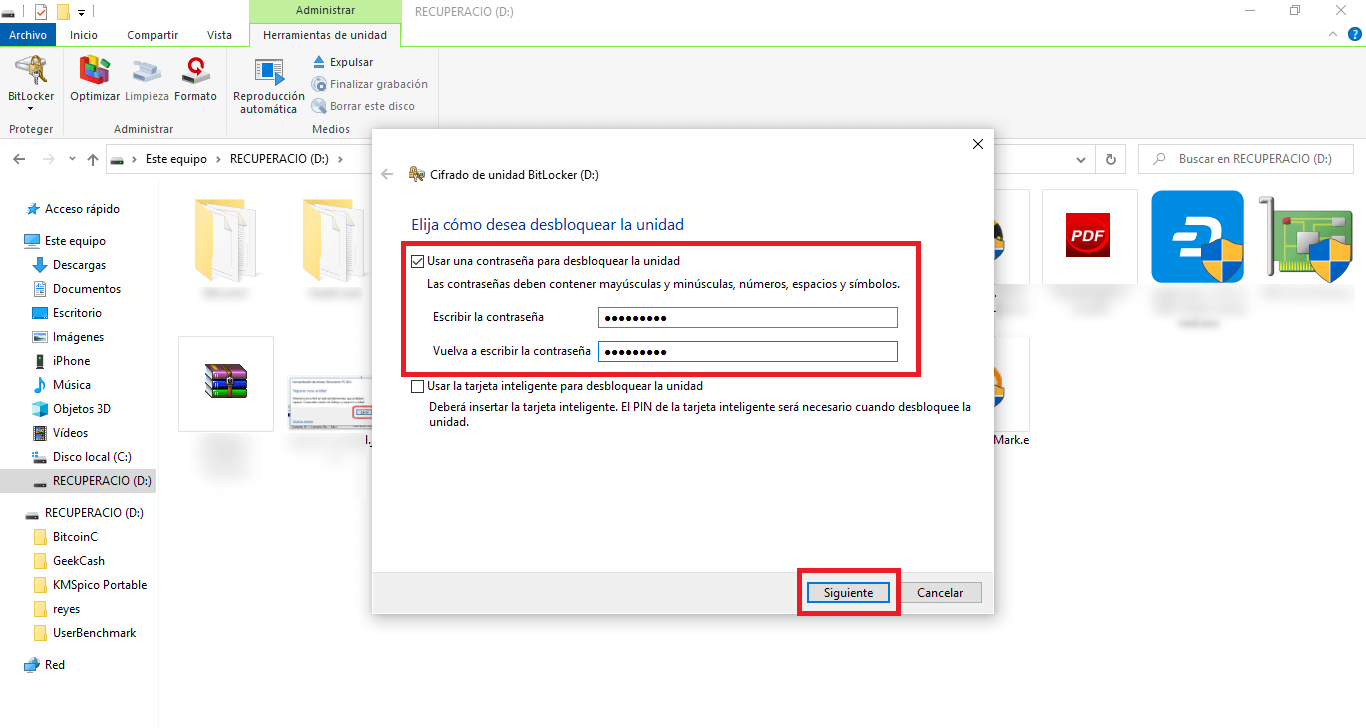The image size is (1366, 728).
Task: Select the red PDF file thumbnail
Action: point(1089,236)
